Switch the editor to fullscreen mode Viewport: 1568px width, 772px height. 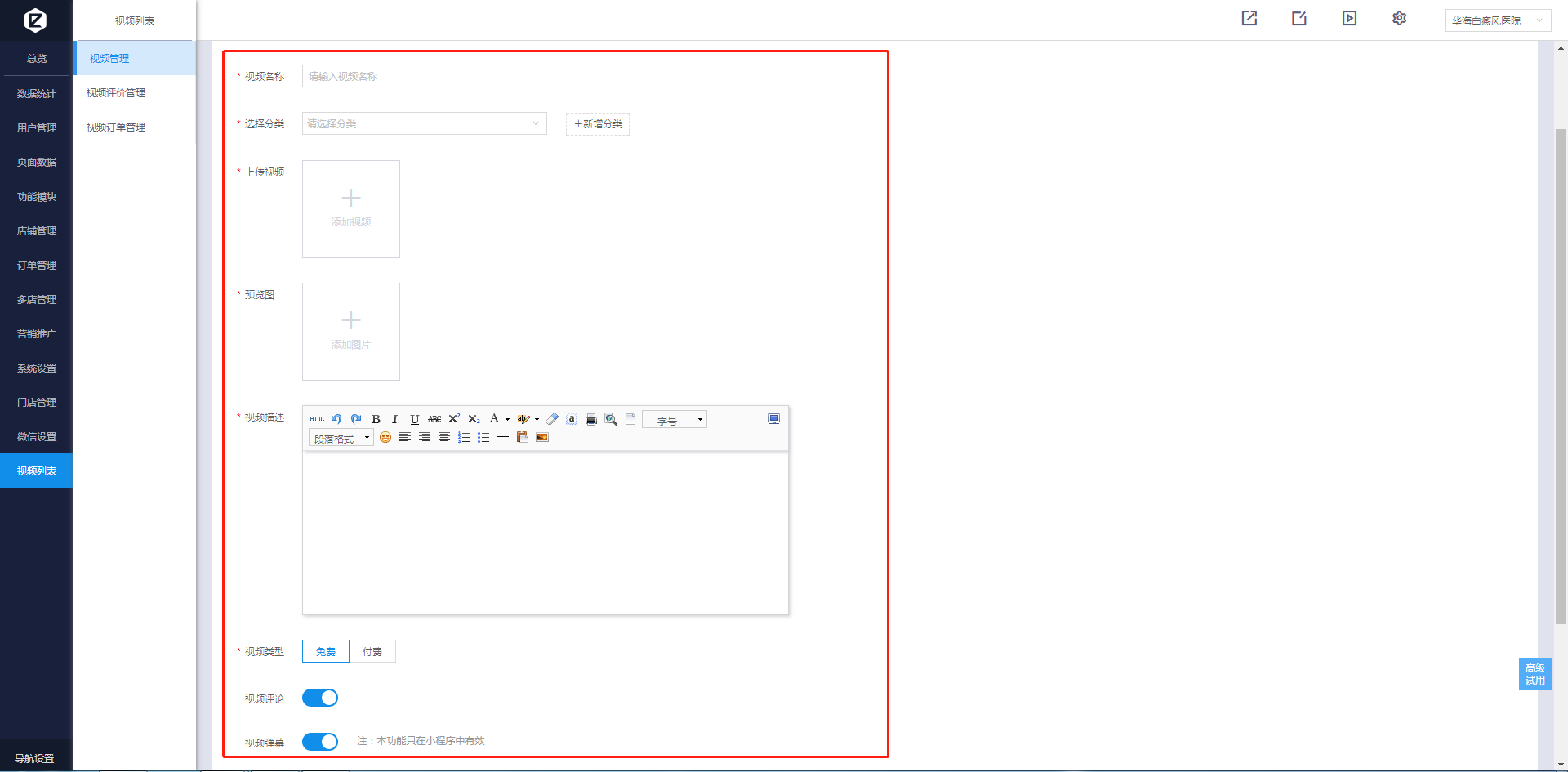(774, 419)
